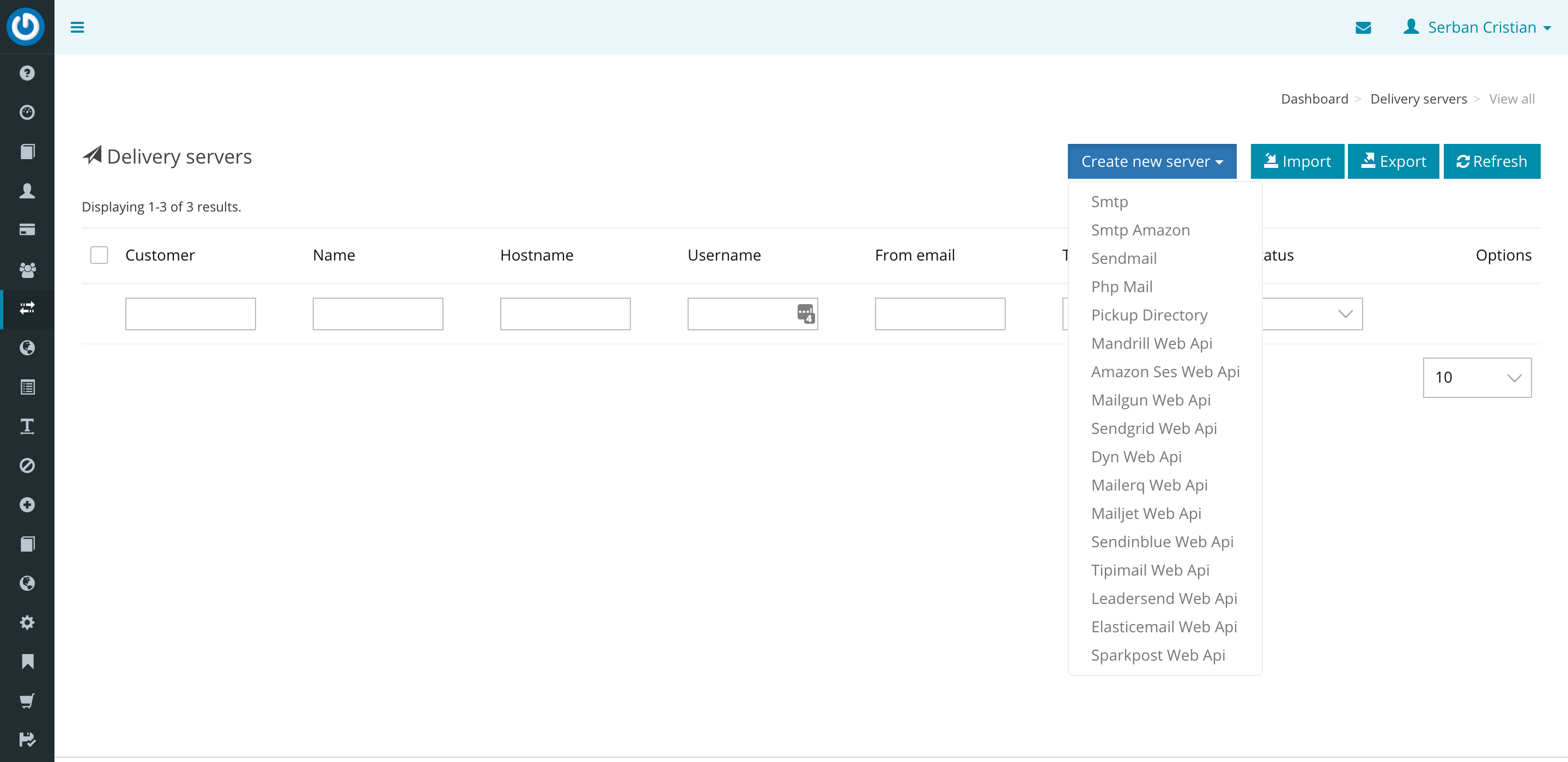Click the settings gear sidebar icon

point(27,622)
